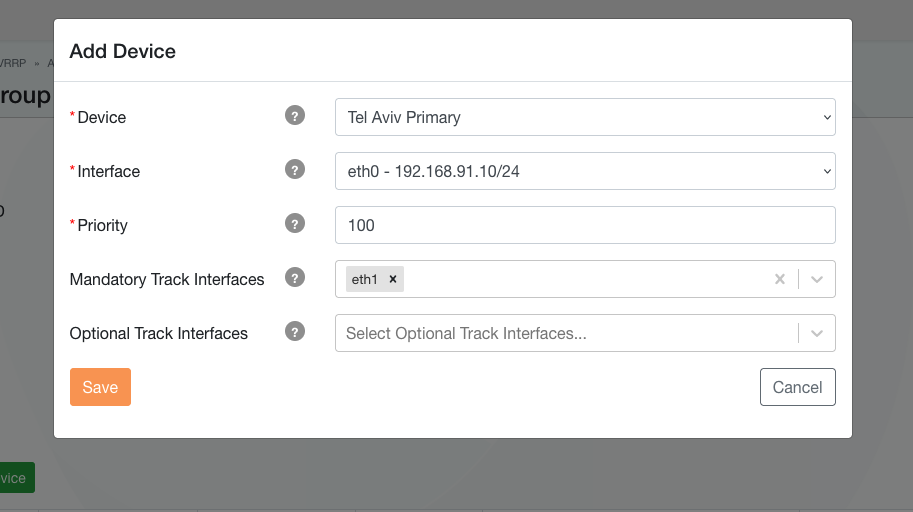The width and height of the screenshot is (913, 512).
Task: Open Priority help tooltip icon
Action: [x=294, y=224]
